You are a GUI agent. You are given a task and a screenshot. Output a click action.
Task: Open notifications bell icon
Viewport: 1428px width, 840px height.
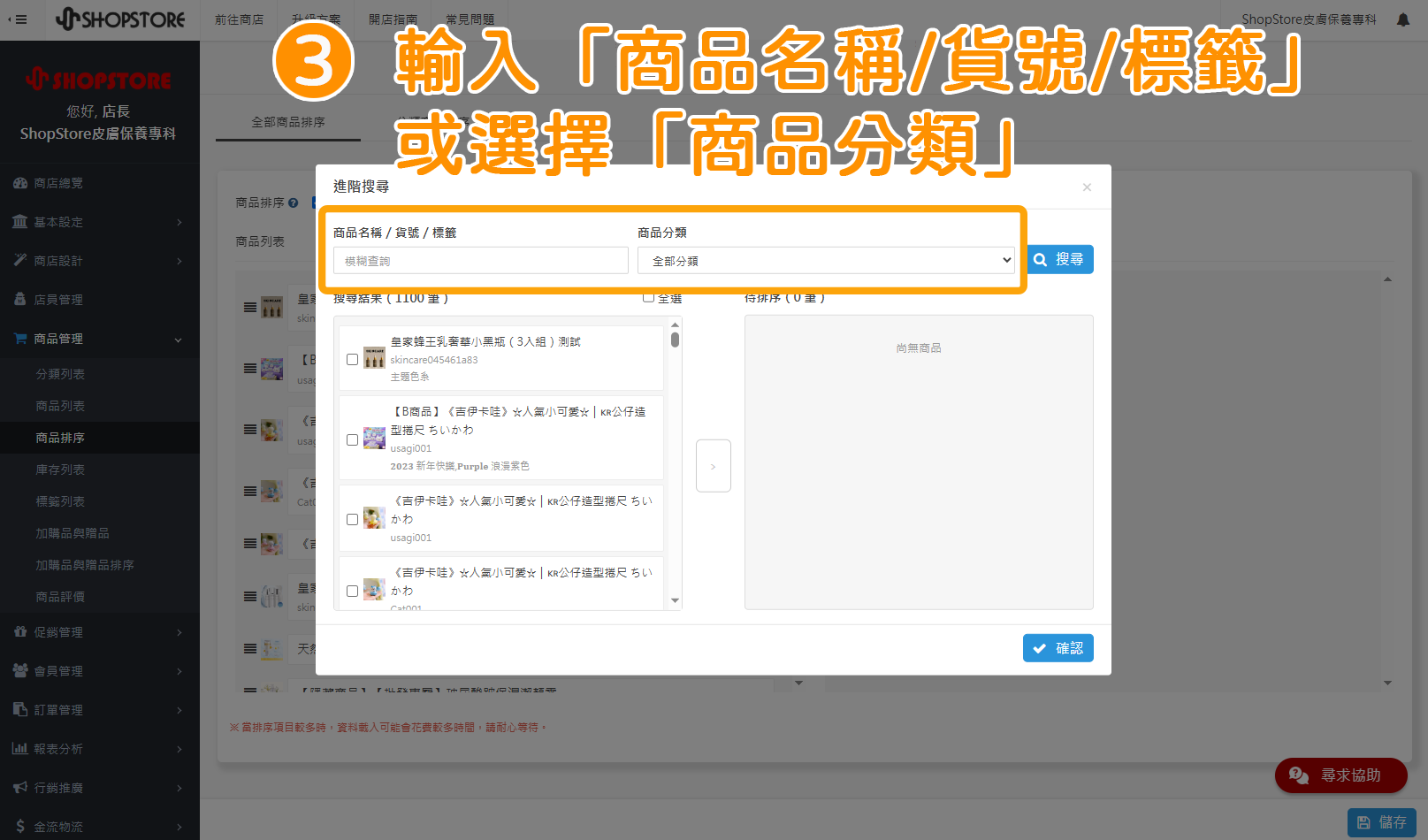click(1403, 19)
